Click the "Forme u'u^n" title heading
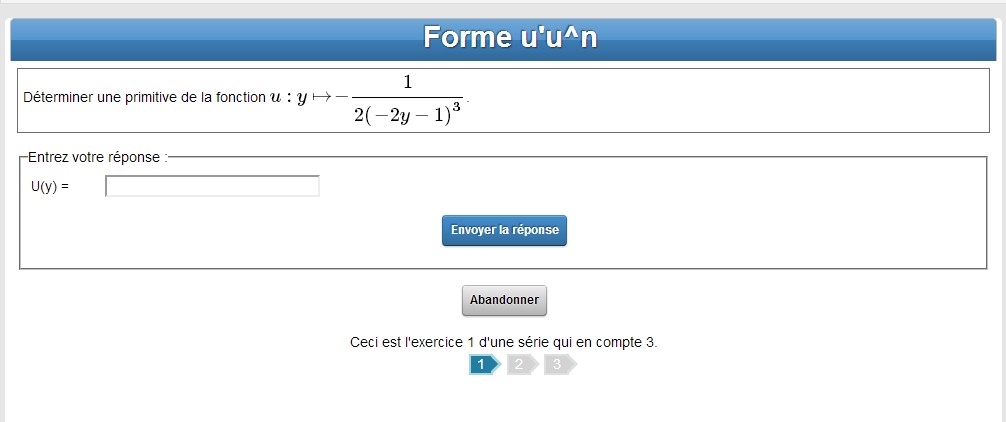 [x=510, y=37]
